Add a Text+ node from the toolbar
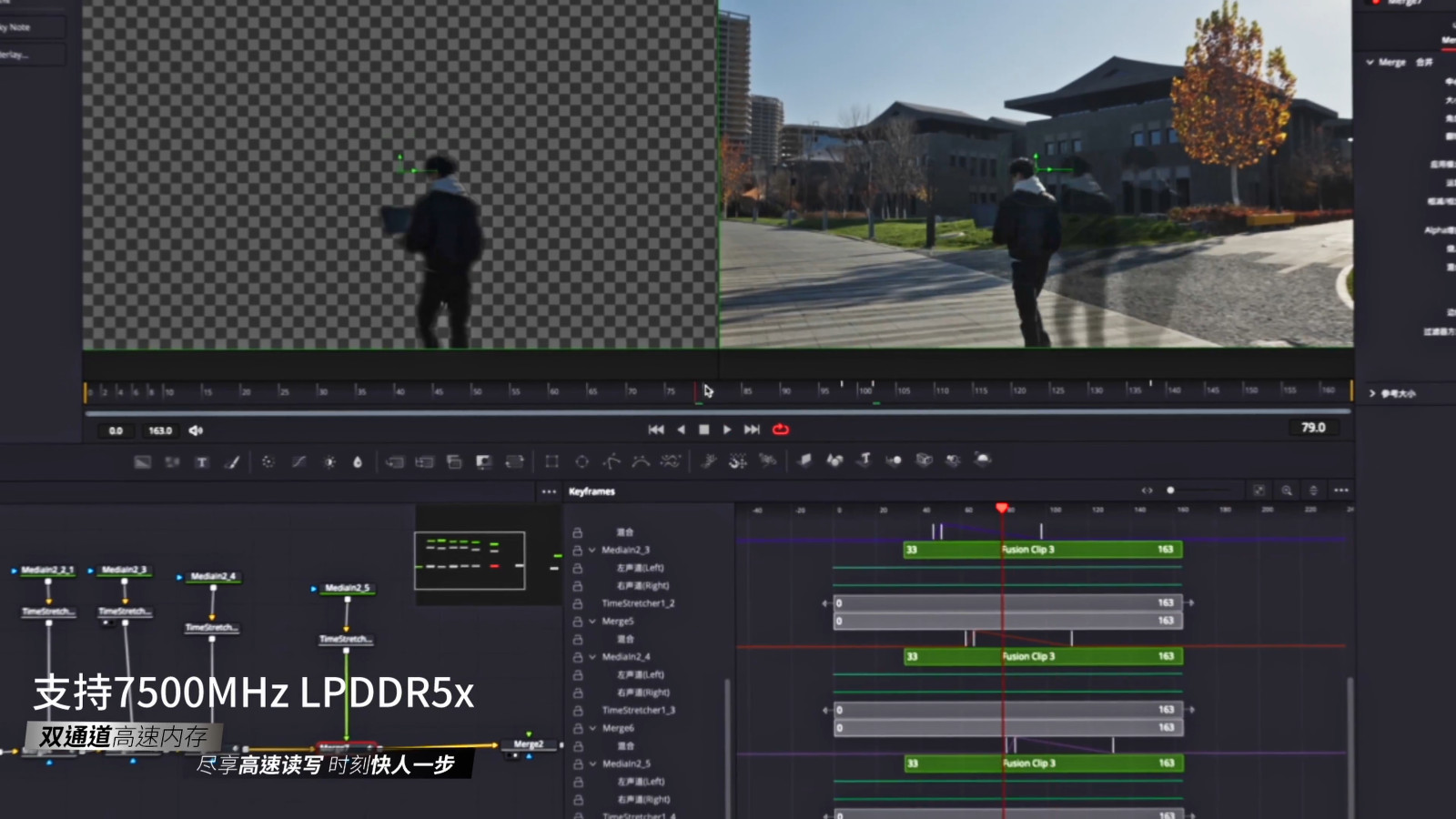Screen dimensions: 1456x819 click(x=202, y=461)
